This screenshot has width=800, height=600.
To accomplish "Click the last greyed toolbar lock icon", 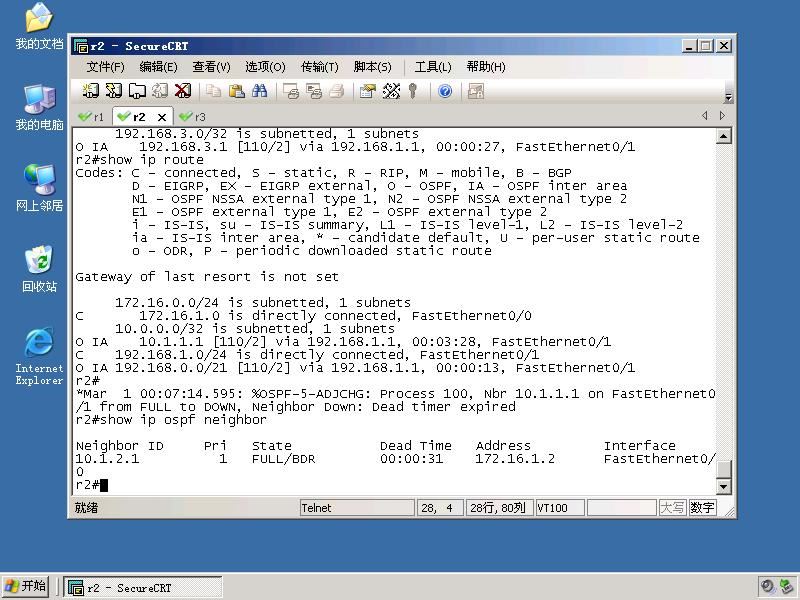I will coord(476,91).
